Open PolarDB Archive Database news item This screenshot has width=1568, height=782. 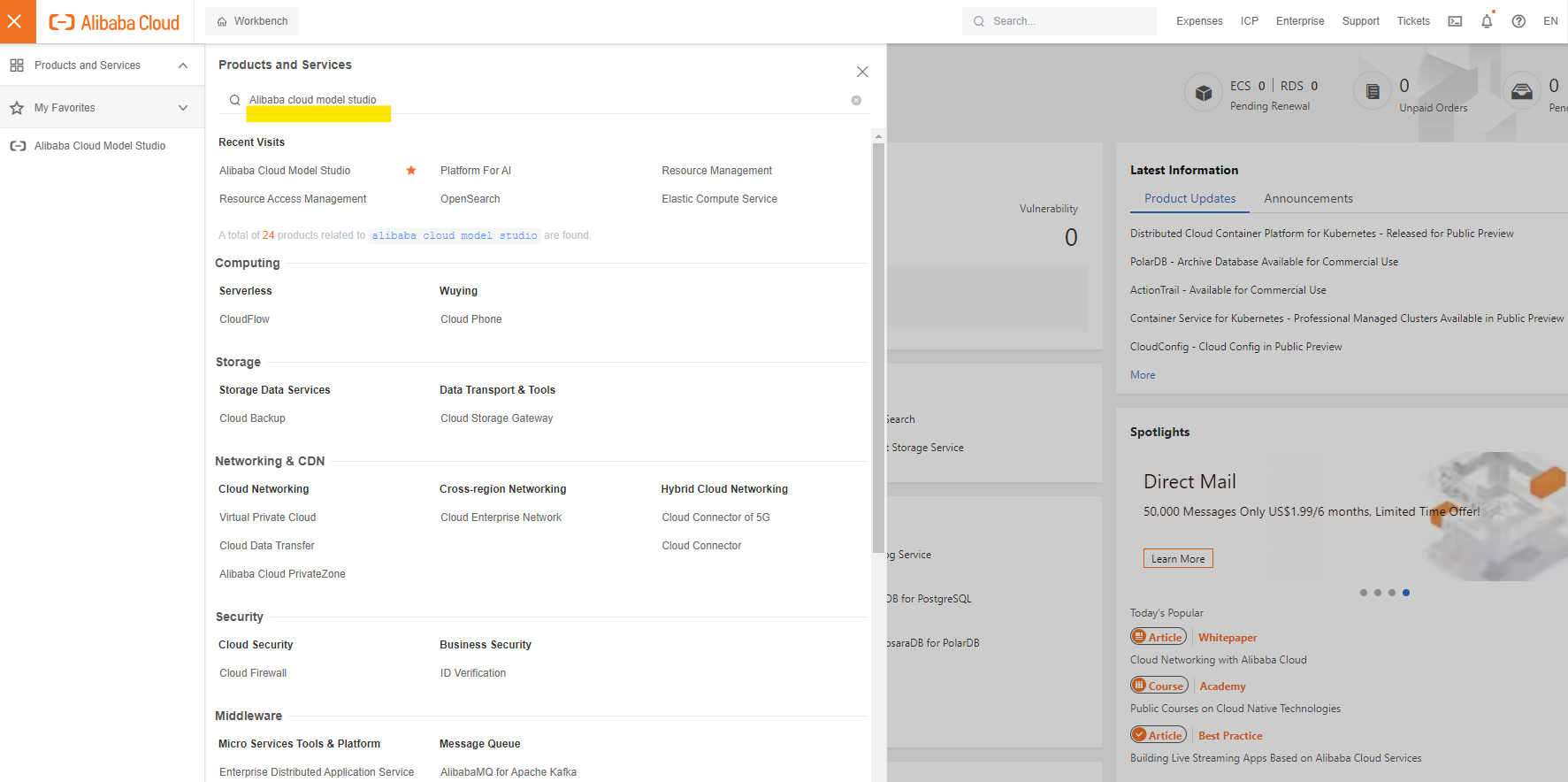coord(1264,262)
